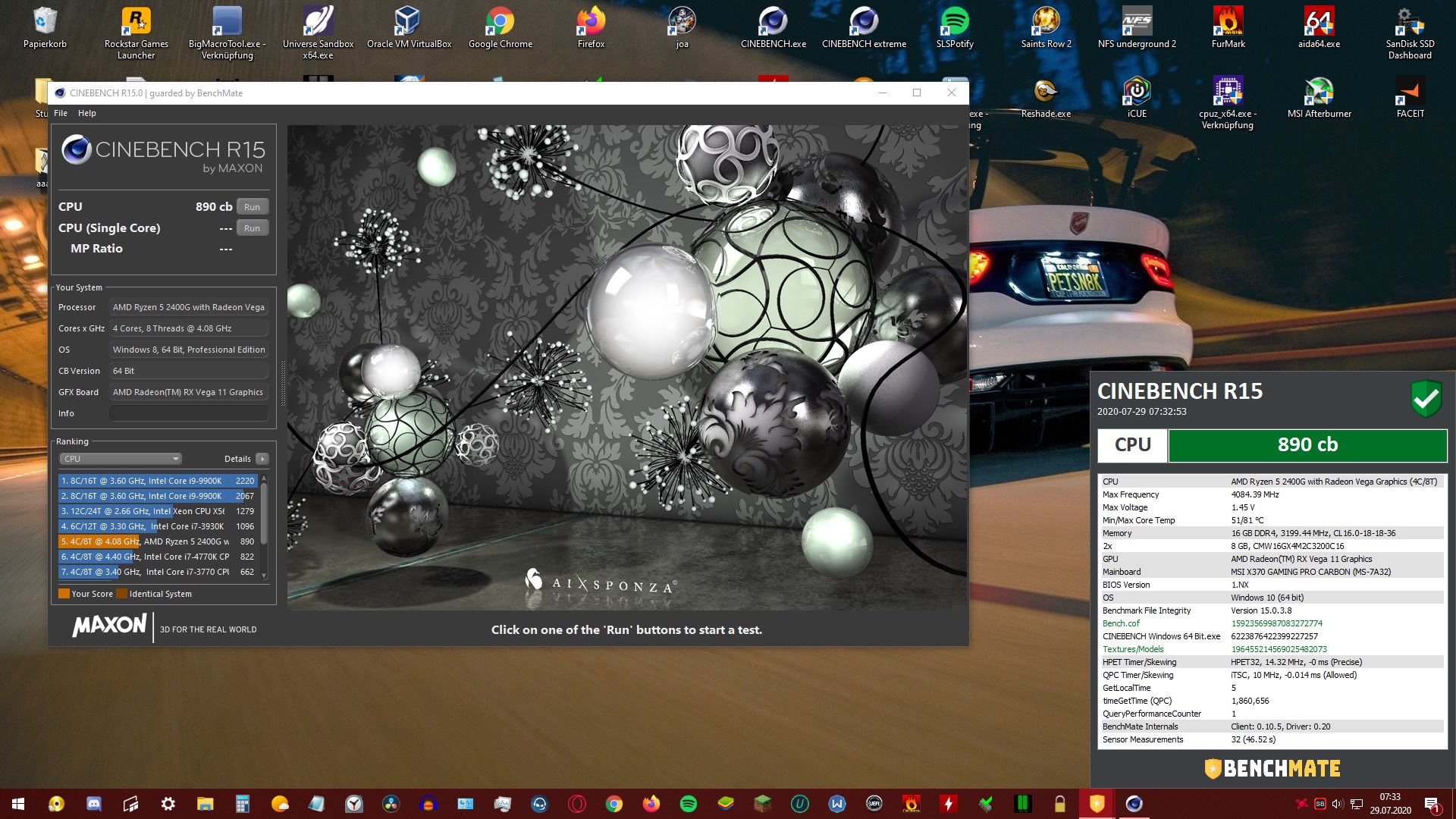Open the Windows Start menu
The width and height of the screenshot is (1456, 819).
18,804
